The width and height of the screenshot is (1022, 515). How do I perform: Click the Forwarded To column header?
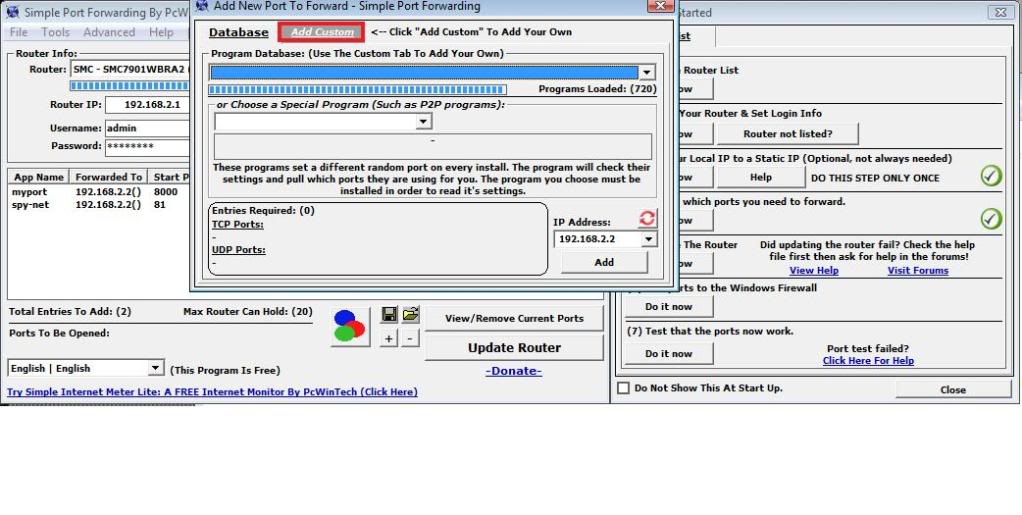[108, 177]
